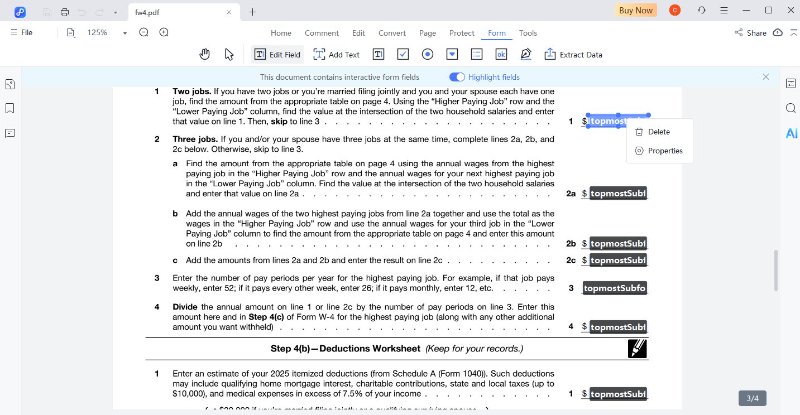Switch to the Convert tab
Image resolution: width=800 pixels, height=415 pixels.
392,33
